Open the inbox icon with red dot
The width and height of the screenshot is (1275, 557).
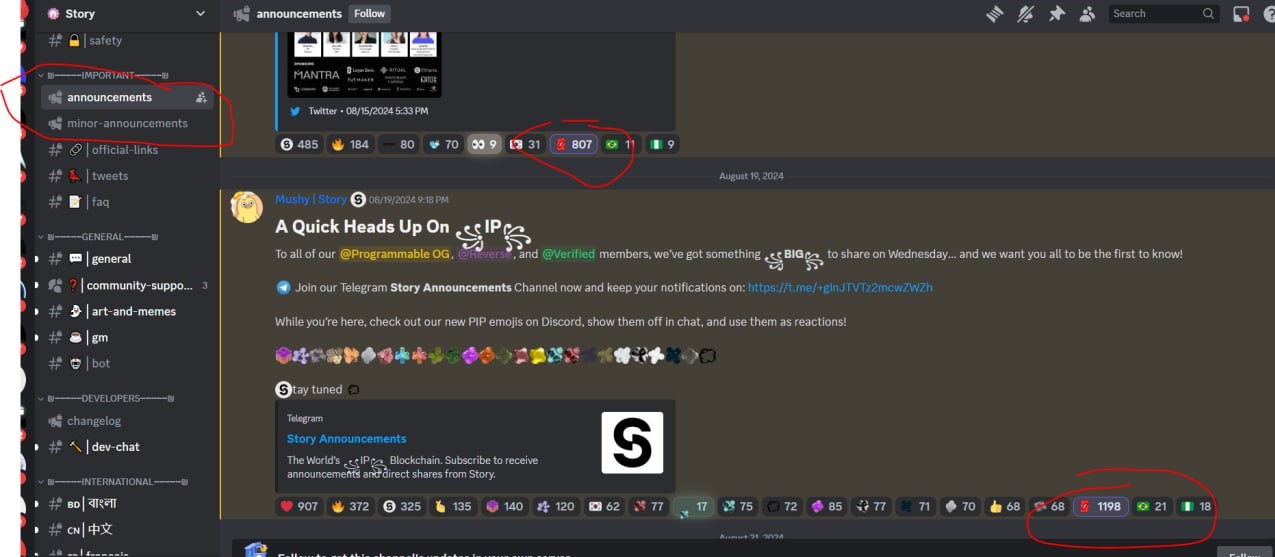pos(1241,14)
